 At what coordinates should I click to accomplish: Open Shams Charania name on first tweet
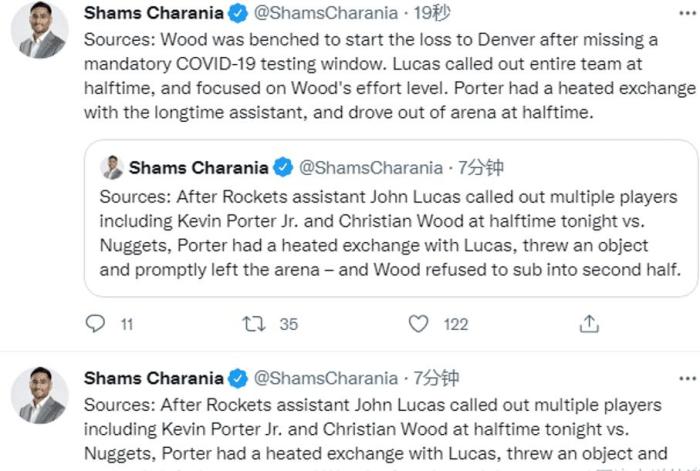click(x=153, y=15)
